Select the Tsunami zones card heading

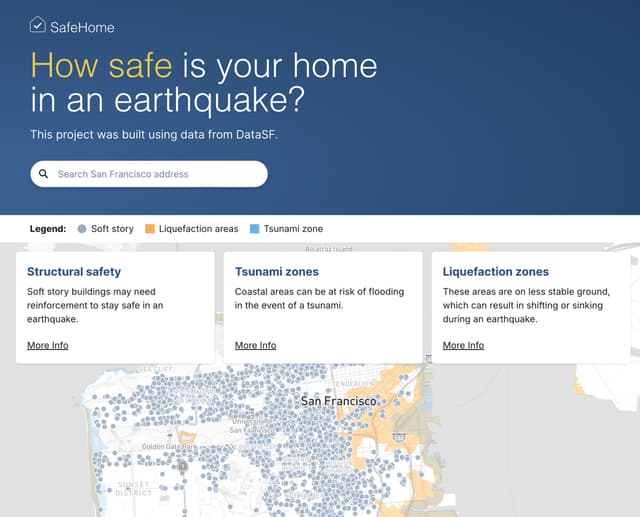pyautogui.click(x=277, y=271)
